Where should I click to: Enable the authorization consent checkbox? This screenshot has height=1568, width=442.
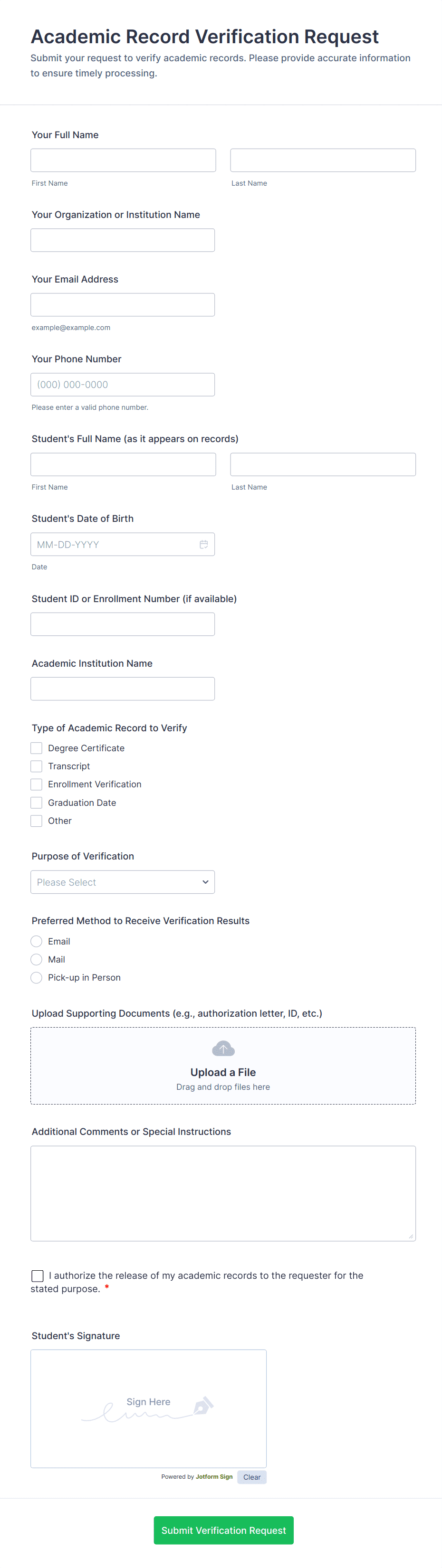pos(37,1276)
